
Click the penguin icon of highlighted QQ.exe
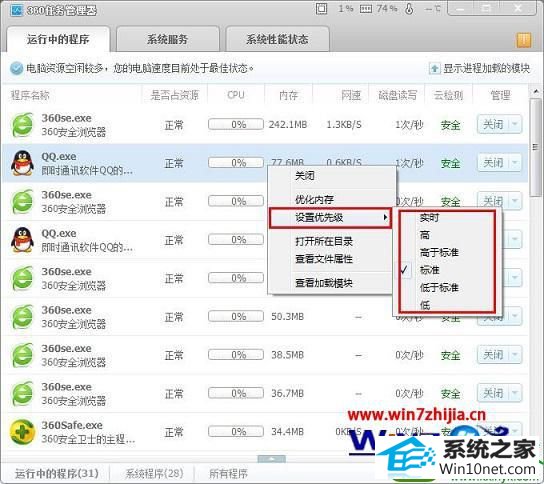coord(23,163)
